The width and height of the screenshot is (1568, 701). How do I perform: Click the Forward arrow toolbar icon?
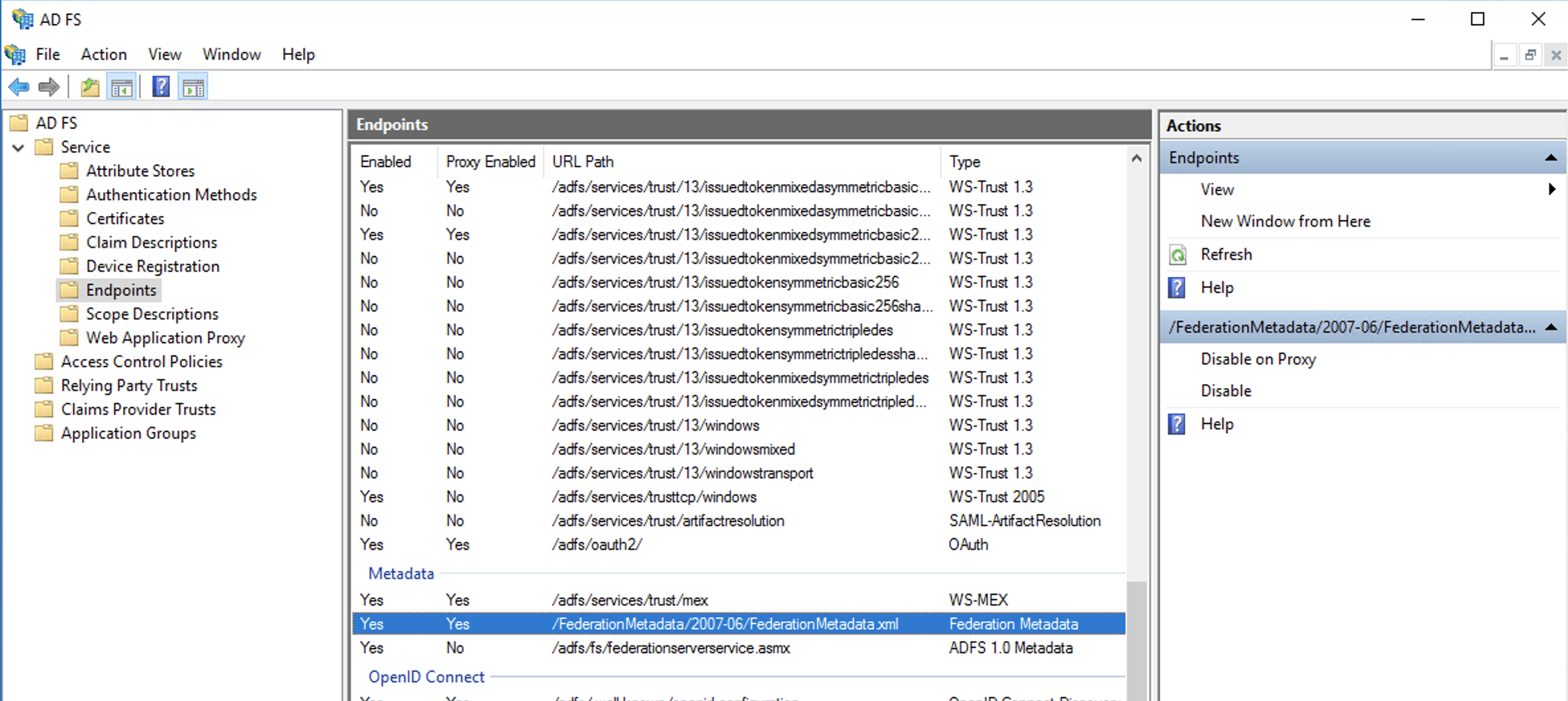point(49,87)
